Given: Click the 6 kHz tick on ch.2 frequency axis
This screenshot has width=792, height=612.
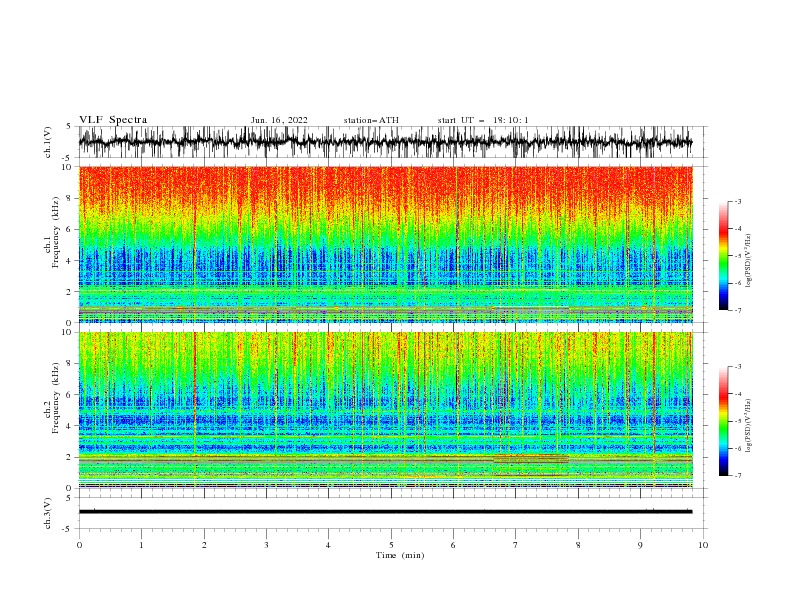Looking at the screenshot, I should [x=69, y=395].
